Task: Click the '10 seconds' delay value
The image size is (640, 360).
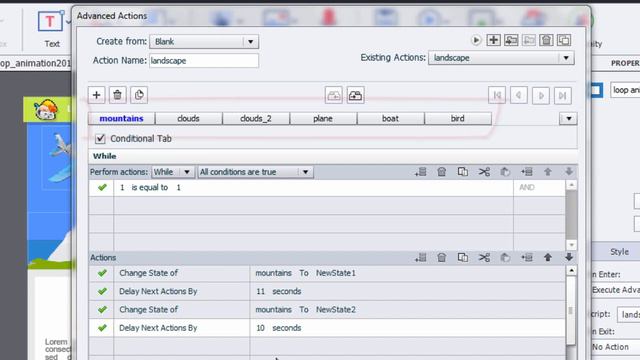Action: point(279,328)
